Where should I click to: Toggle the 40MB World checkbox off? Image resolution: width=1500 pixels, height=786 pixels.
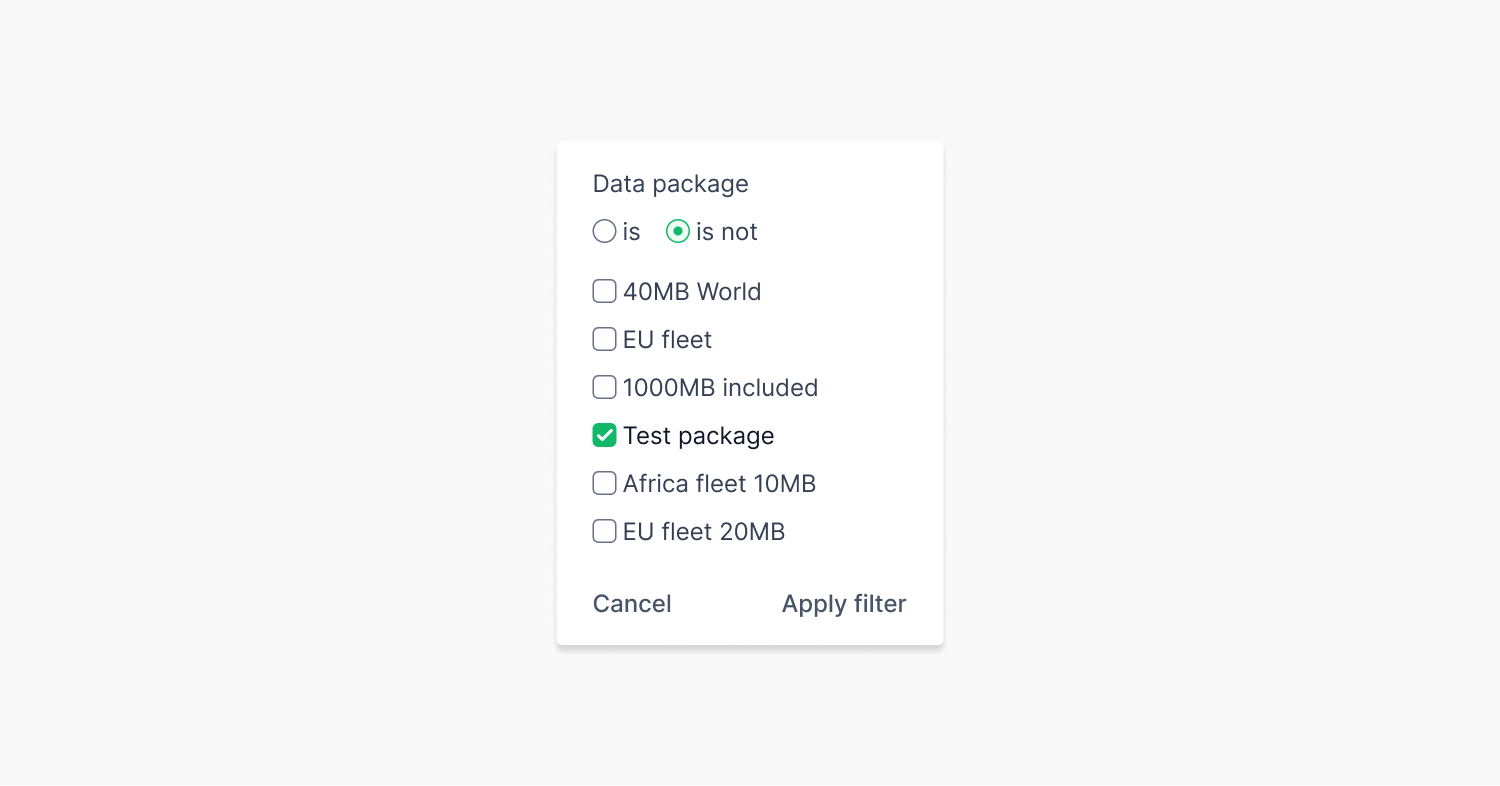[604, 291]
